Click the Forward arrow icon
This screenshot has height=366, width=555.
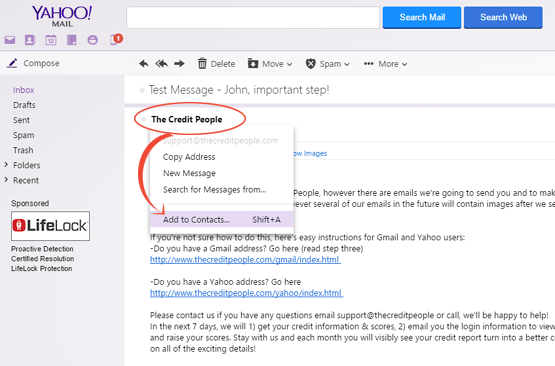(x=179, y=64)
